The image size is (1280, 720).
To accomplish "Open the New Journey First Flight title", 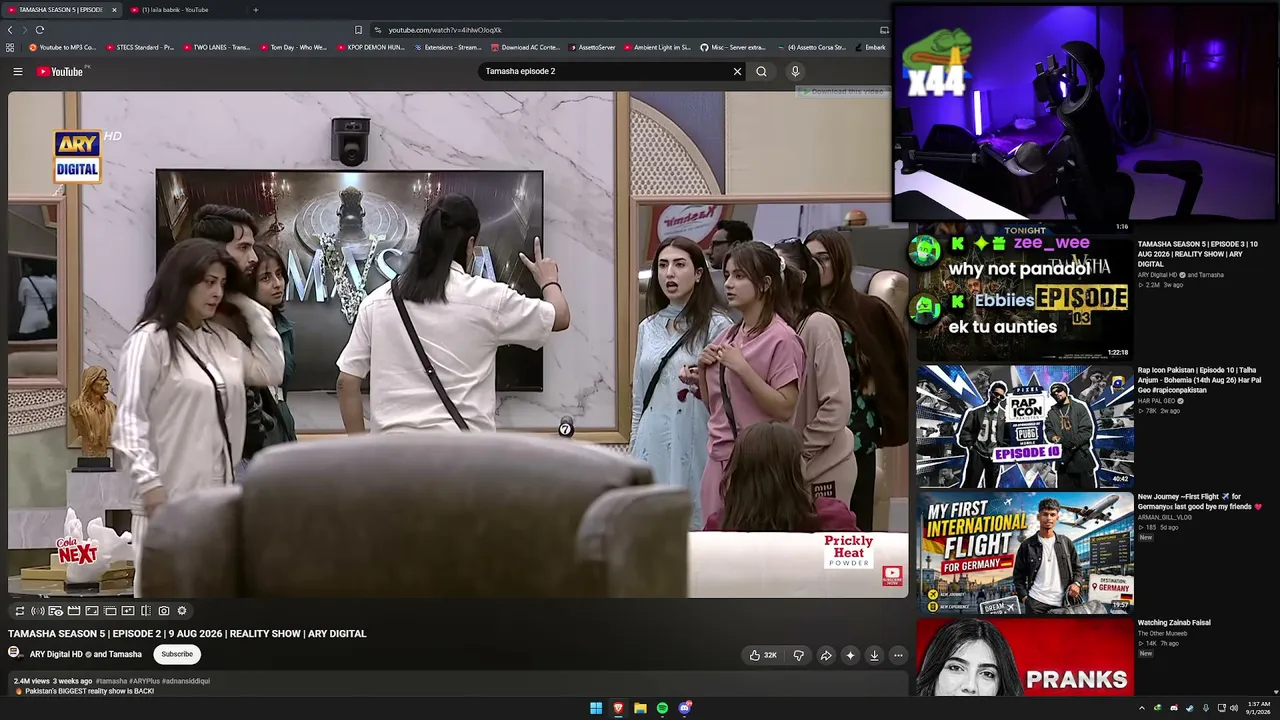I will coord(1199,502).
